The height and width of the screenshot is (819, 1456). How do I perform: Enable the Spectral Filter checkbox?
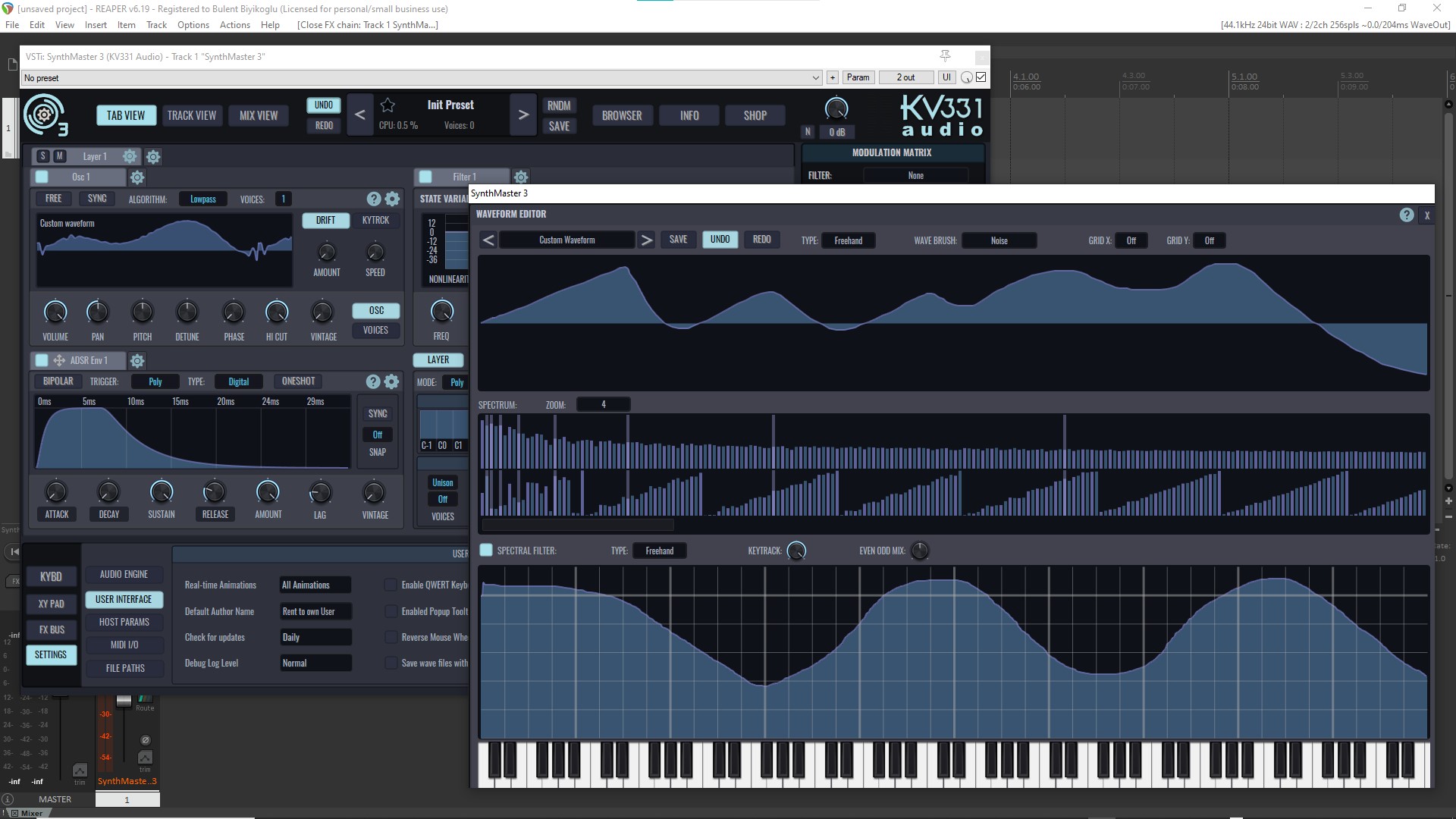click(x=486, y=551)
